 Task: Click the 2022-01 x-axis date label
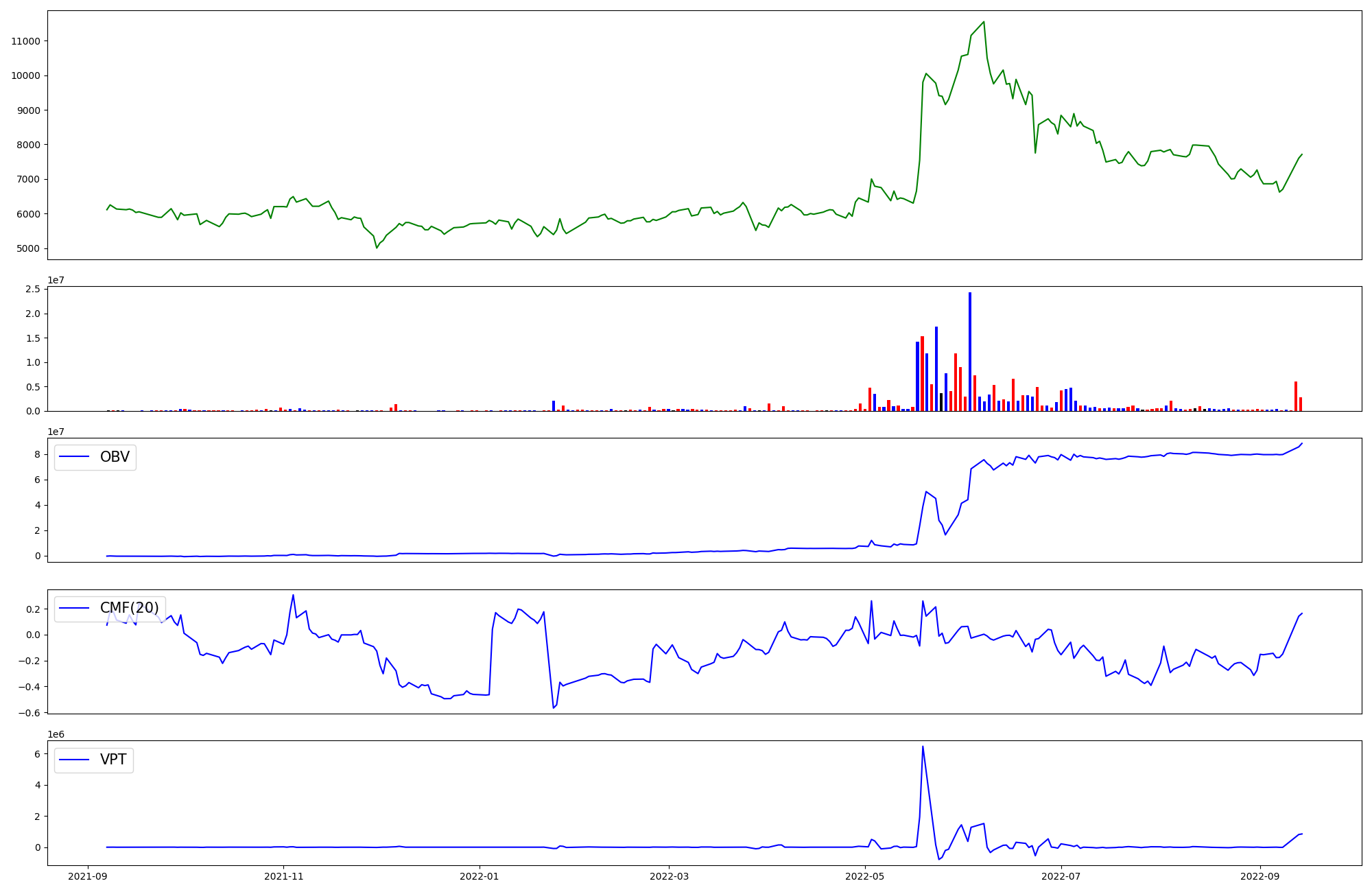[479, 876]
